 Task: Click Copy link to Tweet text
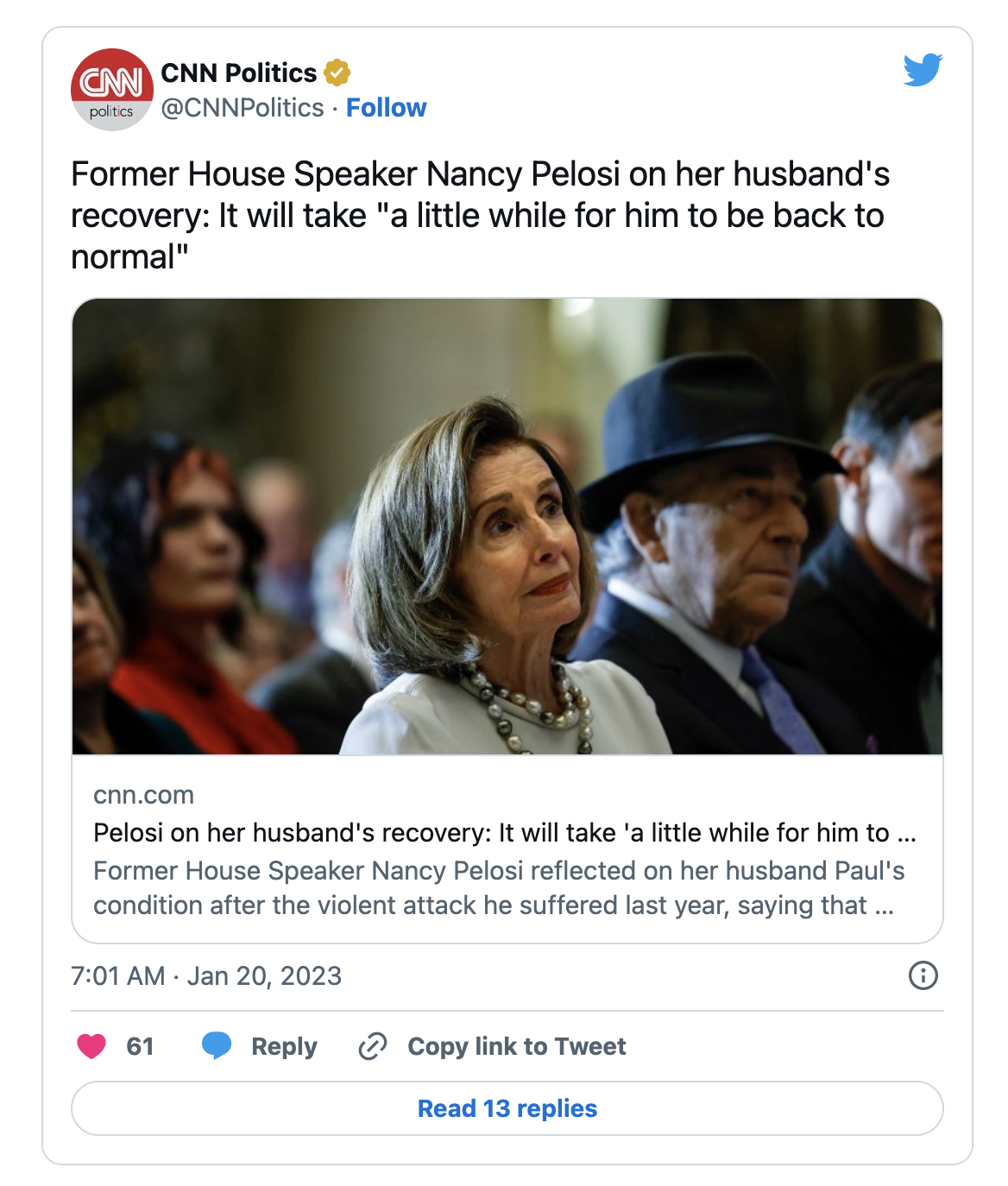[516, 1046]
